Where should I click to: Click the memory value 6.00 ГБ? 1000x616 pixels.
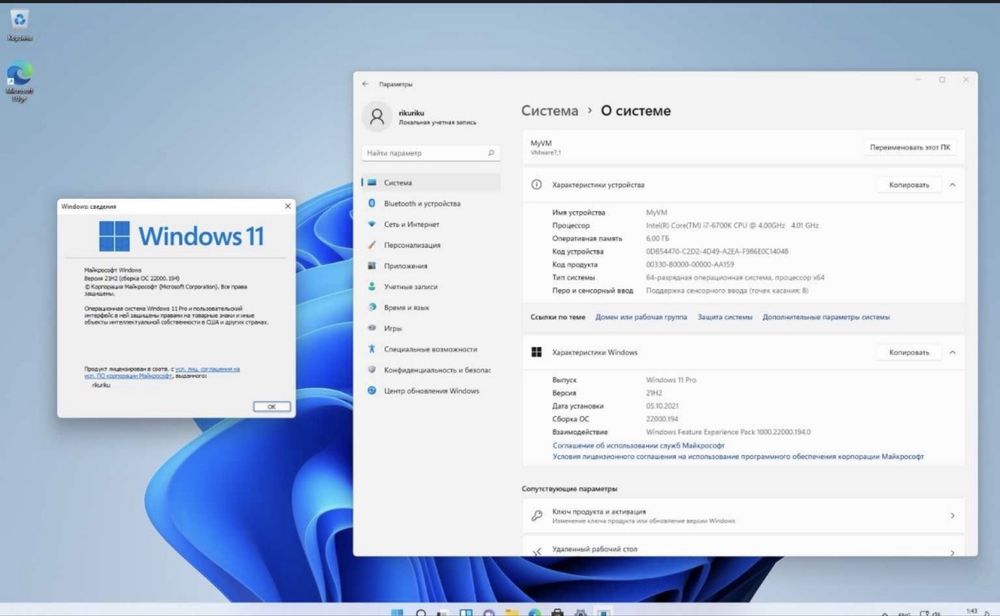click(x=658, y=238)
